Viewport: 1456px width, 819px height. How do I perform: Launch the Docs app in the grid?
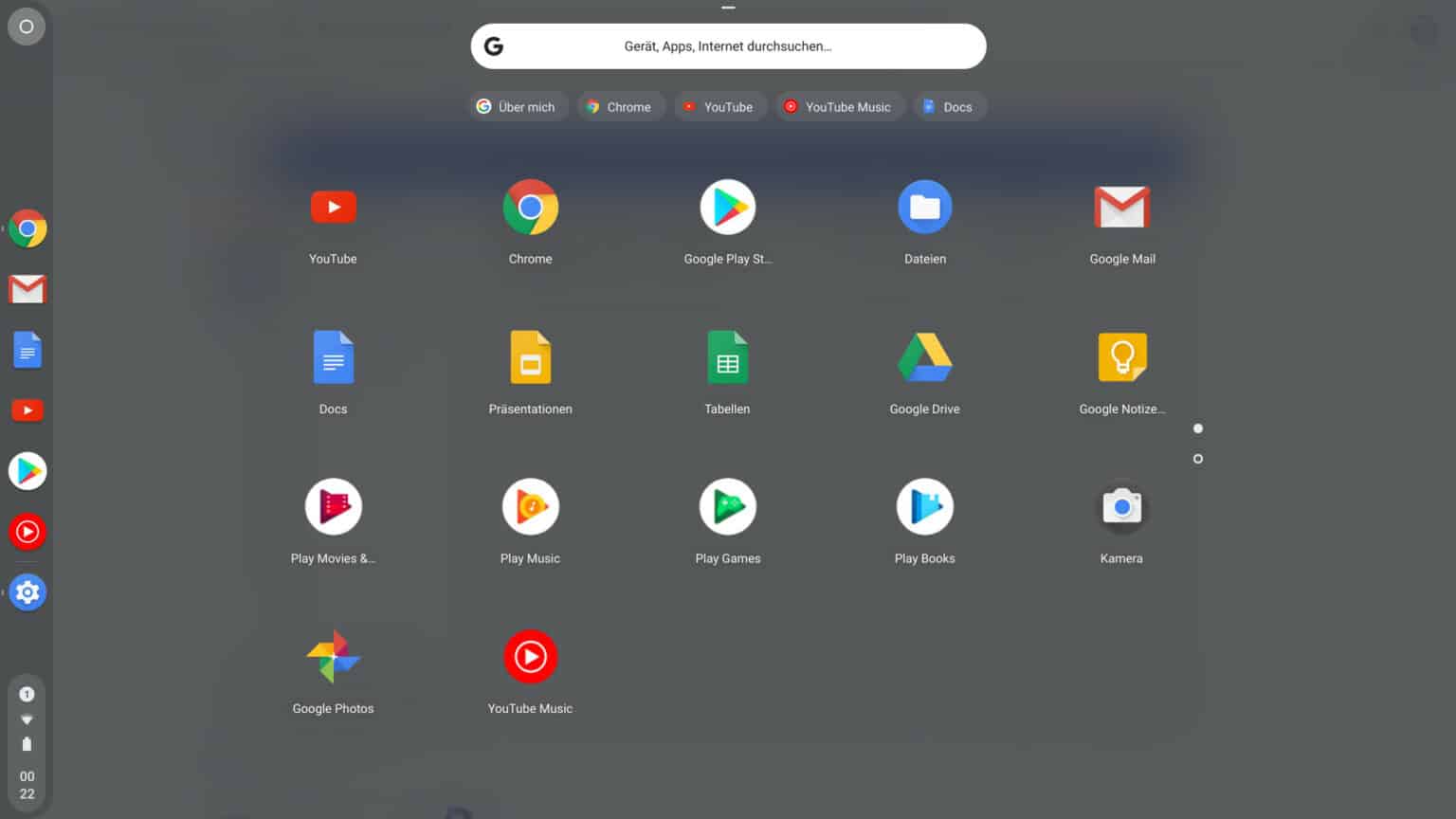333,357
